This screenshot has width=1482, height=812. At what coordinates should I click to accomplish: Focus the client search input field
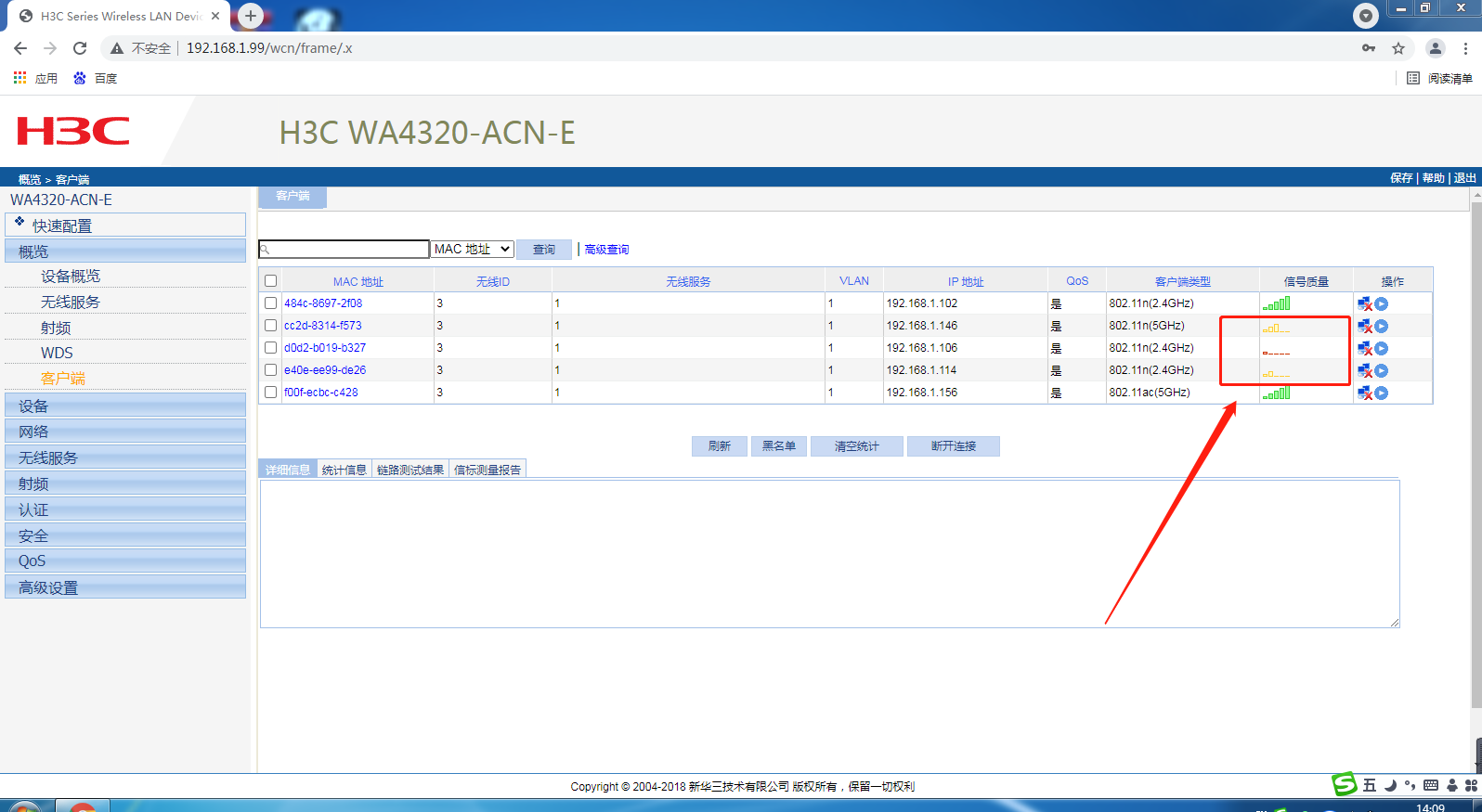(x=344, y=249)
